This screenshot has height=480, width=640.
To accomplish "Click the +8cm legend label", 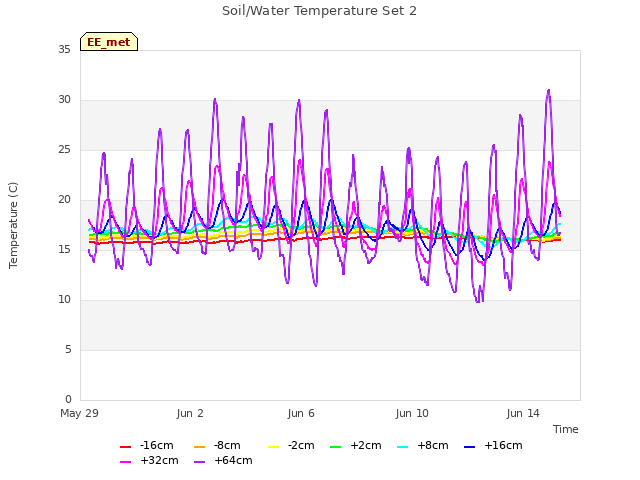I will 433,445.
